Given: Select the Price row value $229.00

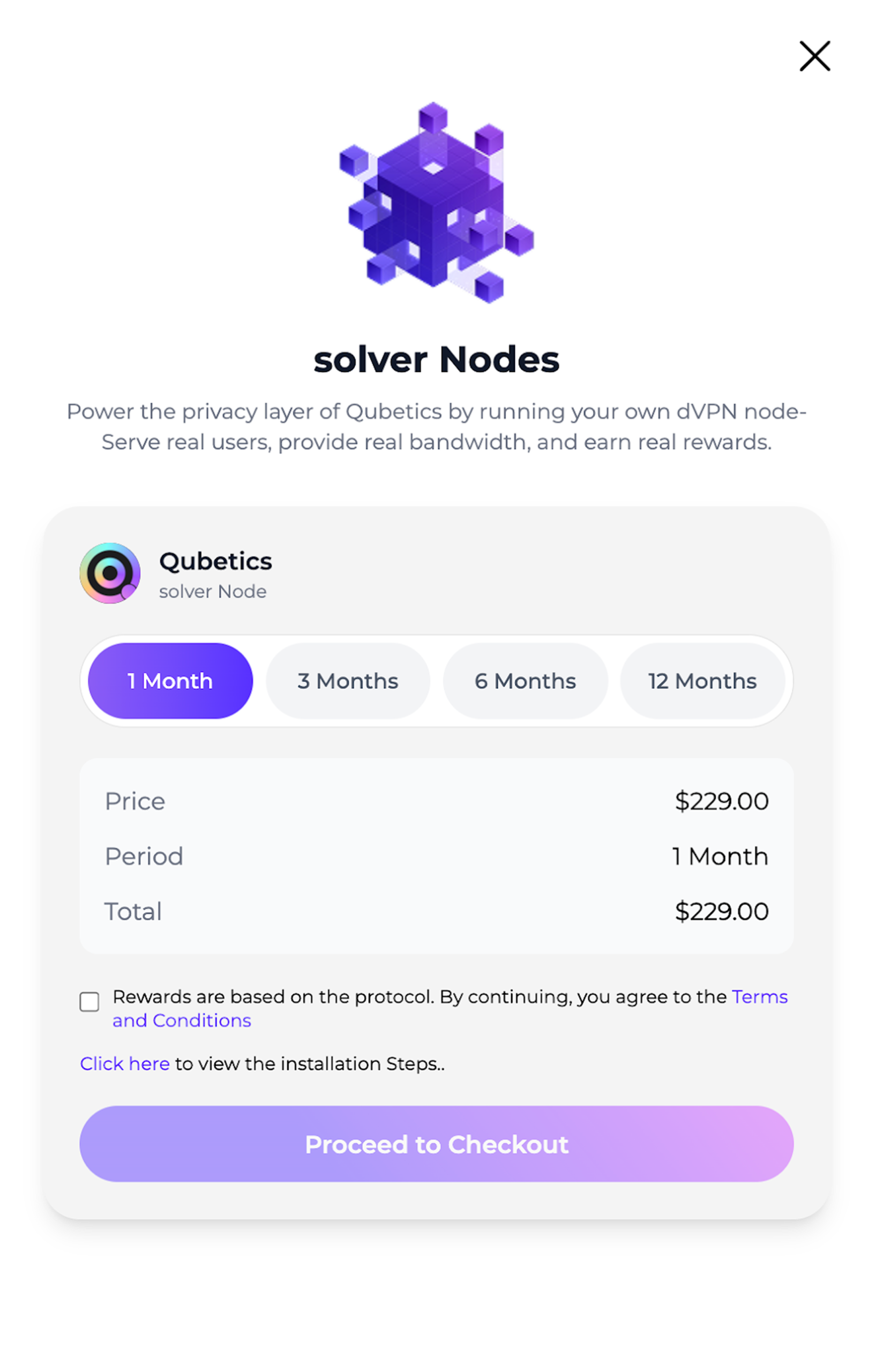Looking at the screenshot, I should coord(721,801).
